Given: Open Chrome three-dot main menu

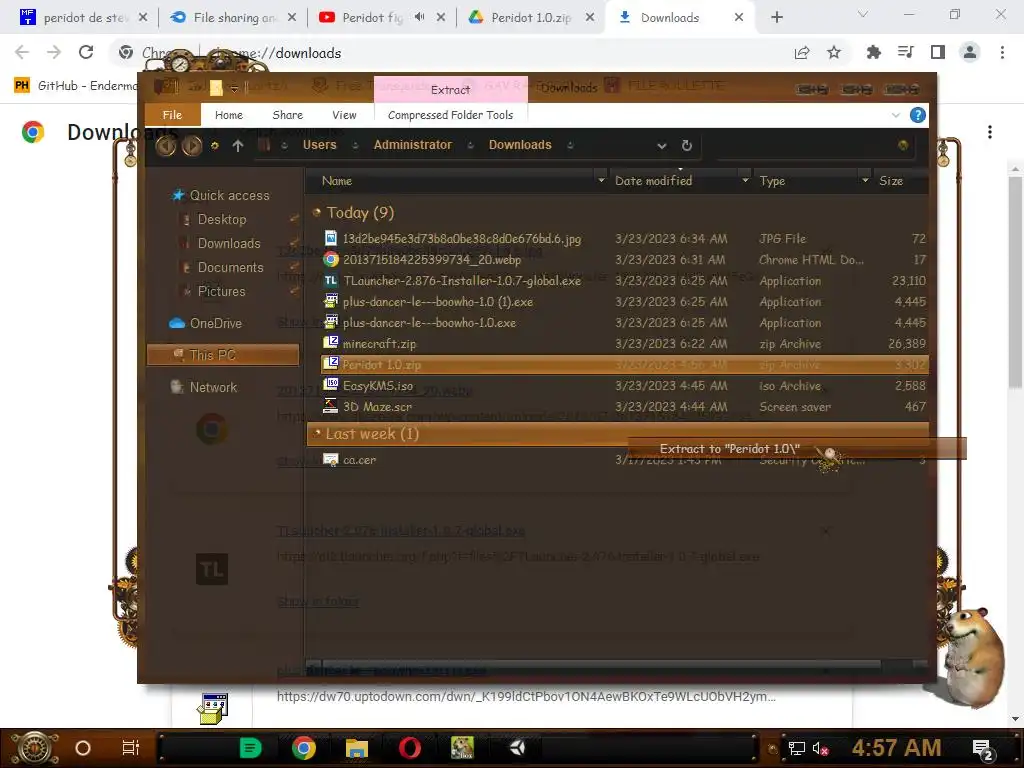Looking at the screenshot, I should click(x=1002, y=52).
